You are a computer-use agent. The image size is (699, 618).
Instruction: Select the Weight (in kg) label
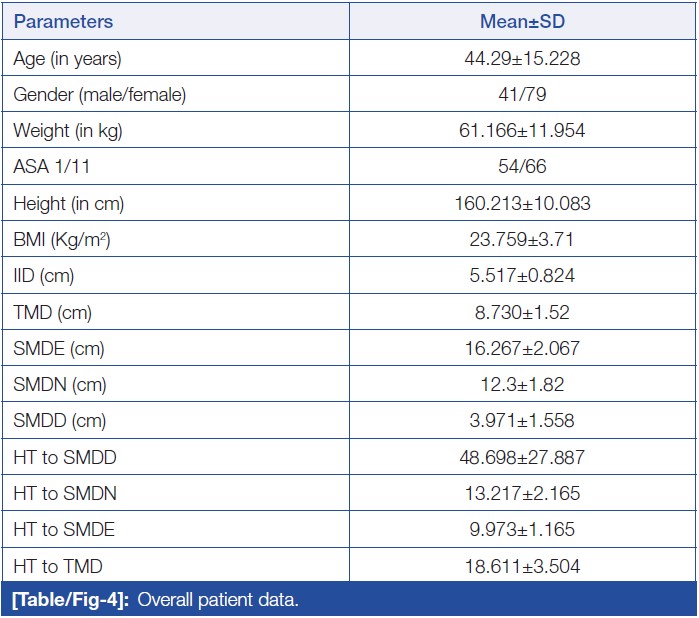tap(68, 131)
